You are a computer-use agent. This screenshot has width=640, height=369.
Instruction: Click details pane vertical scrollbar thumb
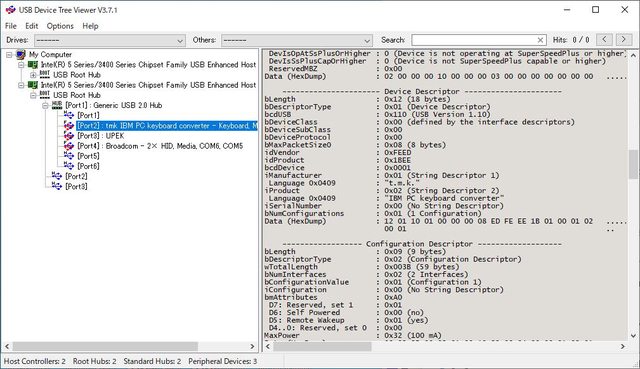click(x=633, y=164)
